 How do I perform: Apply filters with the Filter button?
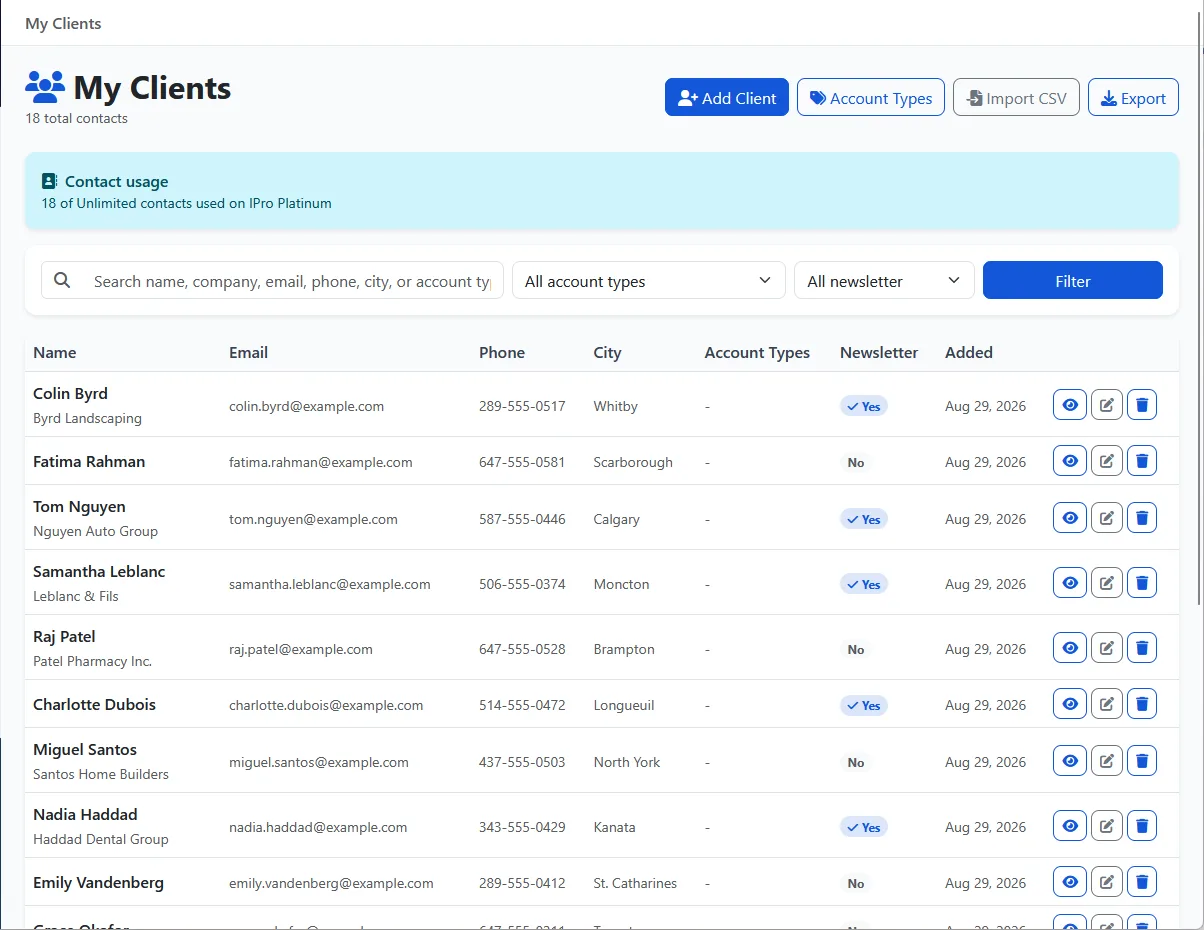1073,281
